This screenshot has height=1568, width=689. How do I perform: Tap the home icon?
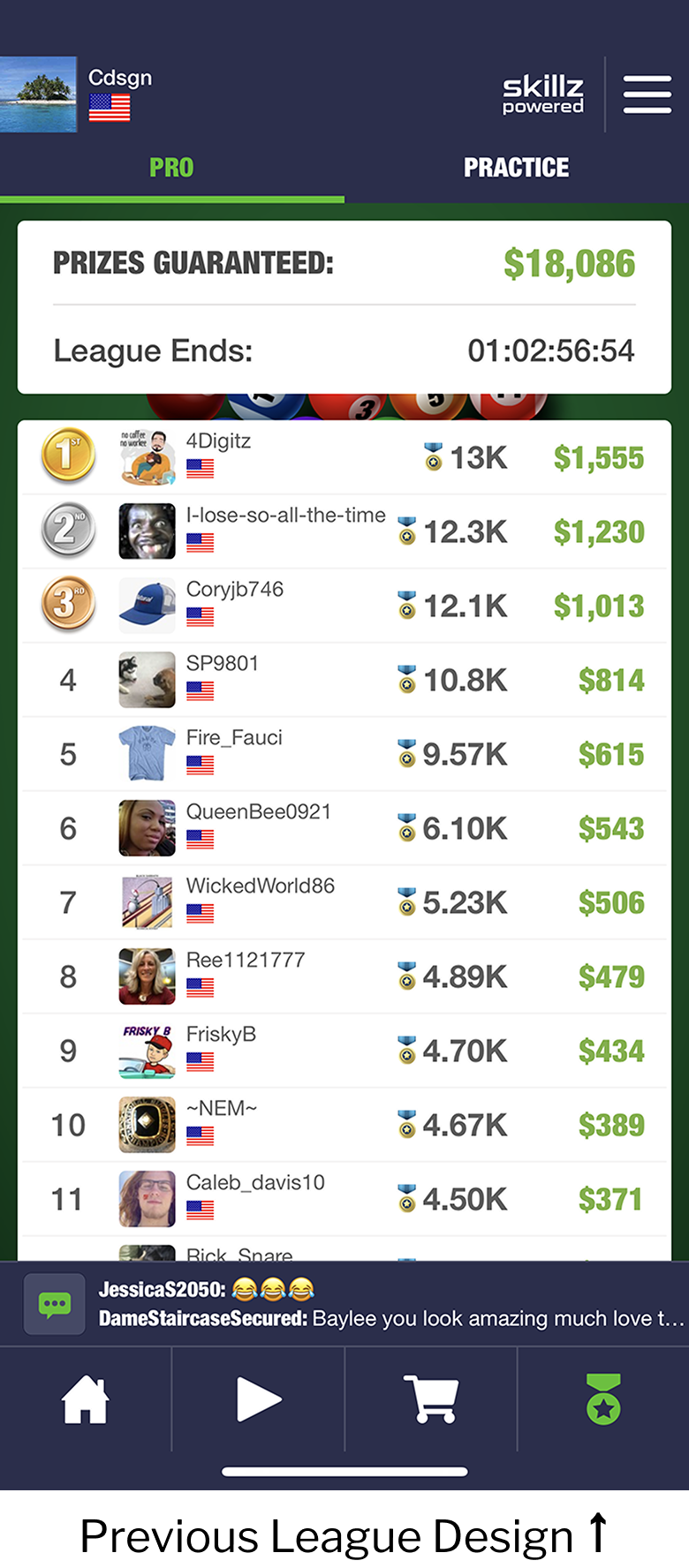tap(85, 1400)
